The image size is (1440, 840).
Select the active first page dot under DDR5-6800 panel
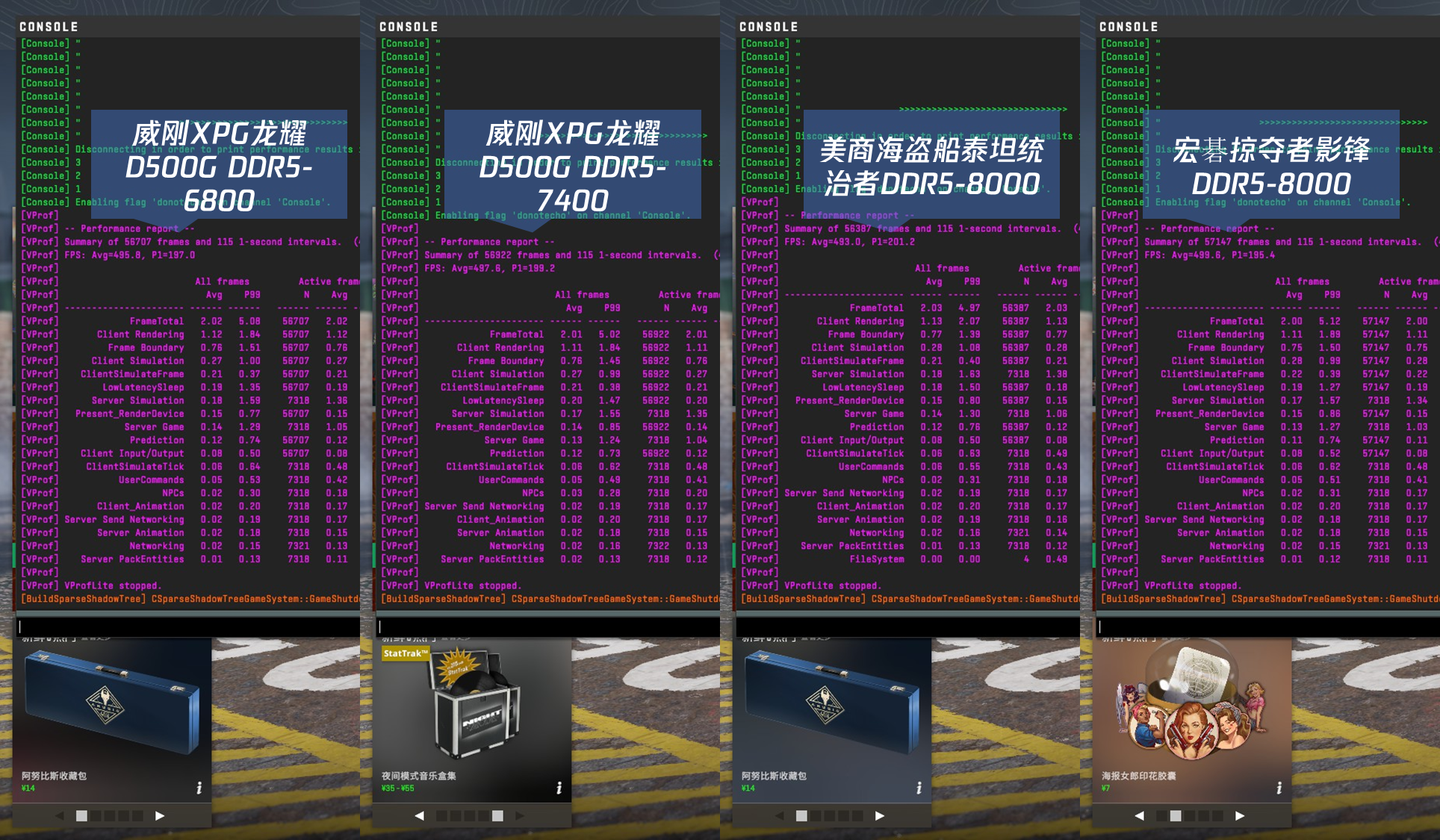coord(82,815)
